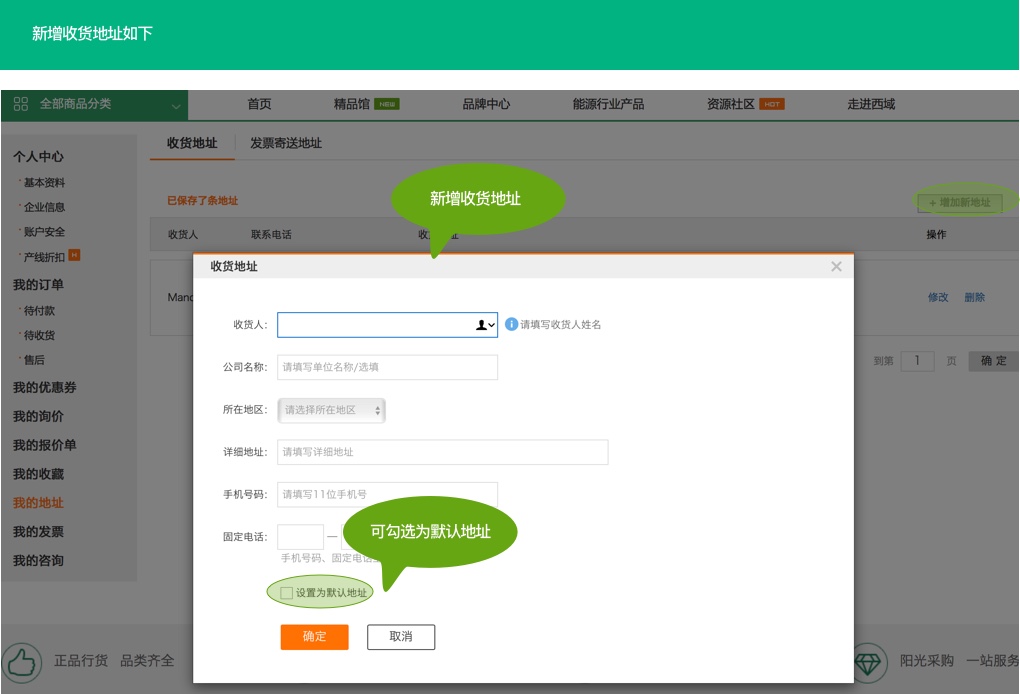This screenshot has width=1020, height=694.
Task: Click the grid icon beside 全部商品分类
Action: [21, 104]
